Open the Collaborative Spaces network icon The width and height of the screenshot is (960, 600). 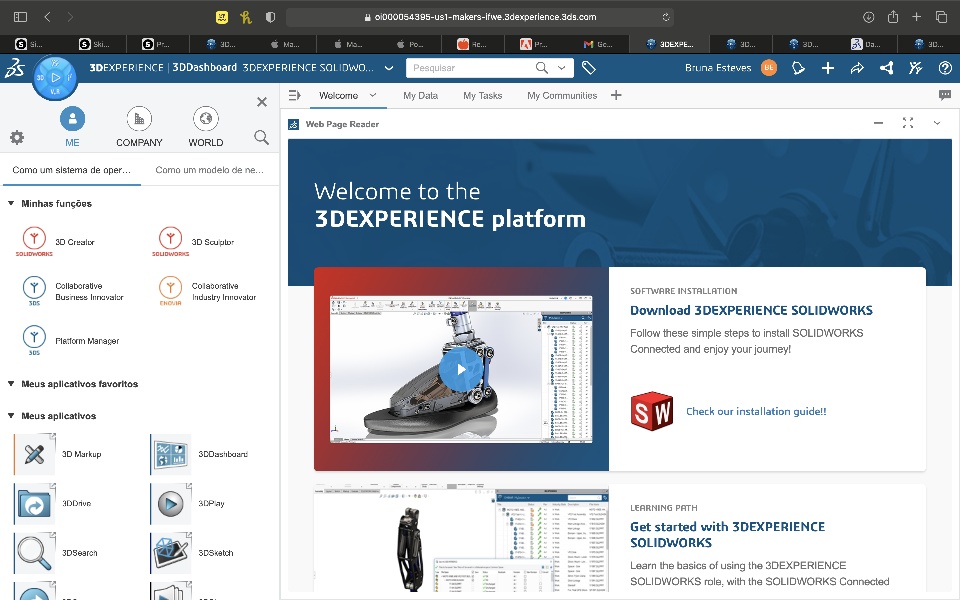click(887, 68)
